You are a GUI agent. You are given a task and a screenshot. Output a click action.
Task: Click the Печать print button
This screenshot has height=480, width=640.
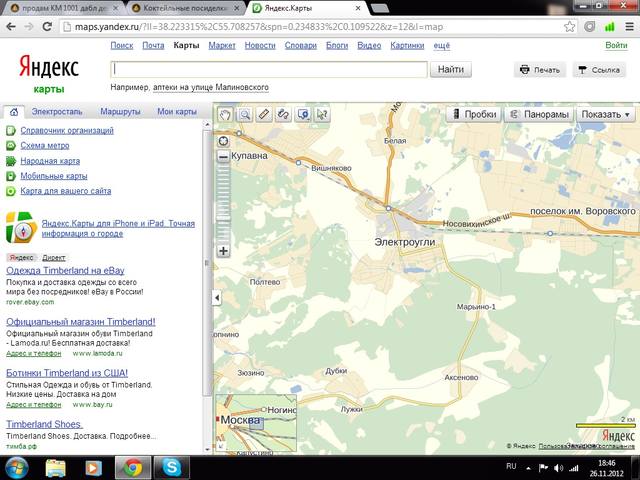[539, 70]
